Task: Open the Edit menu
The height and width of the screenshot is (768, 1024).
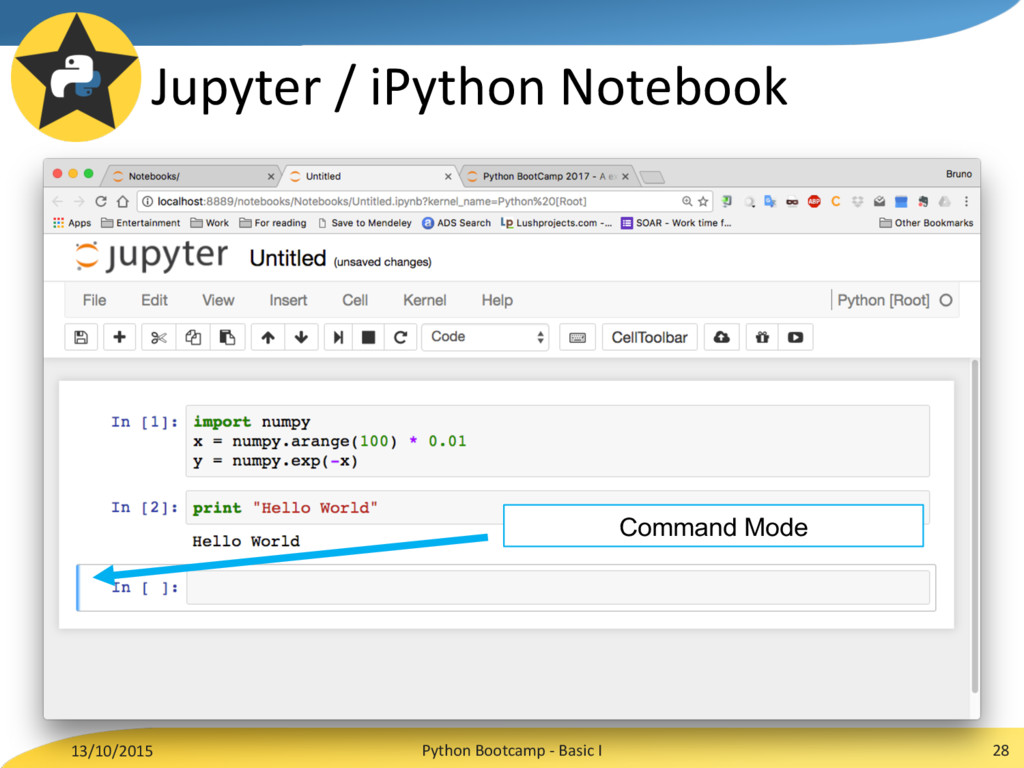Action: pos(154,300)
